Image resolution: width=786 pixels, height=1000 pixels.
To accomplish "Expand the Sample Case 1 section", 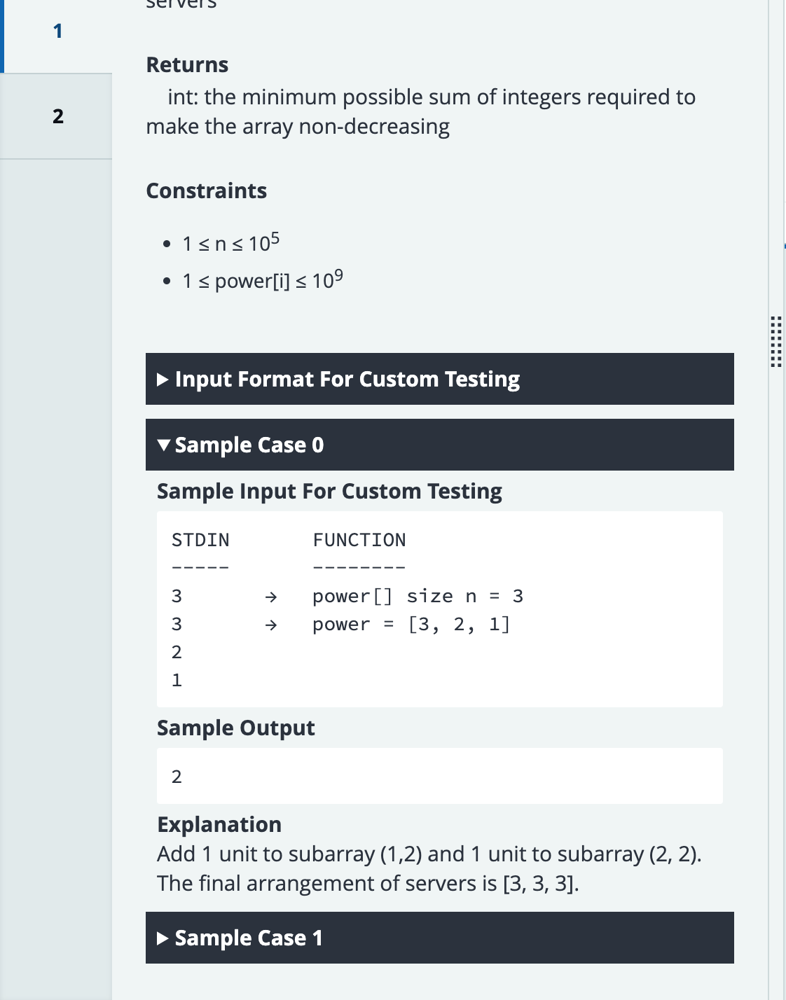I will pos(439,938).
